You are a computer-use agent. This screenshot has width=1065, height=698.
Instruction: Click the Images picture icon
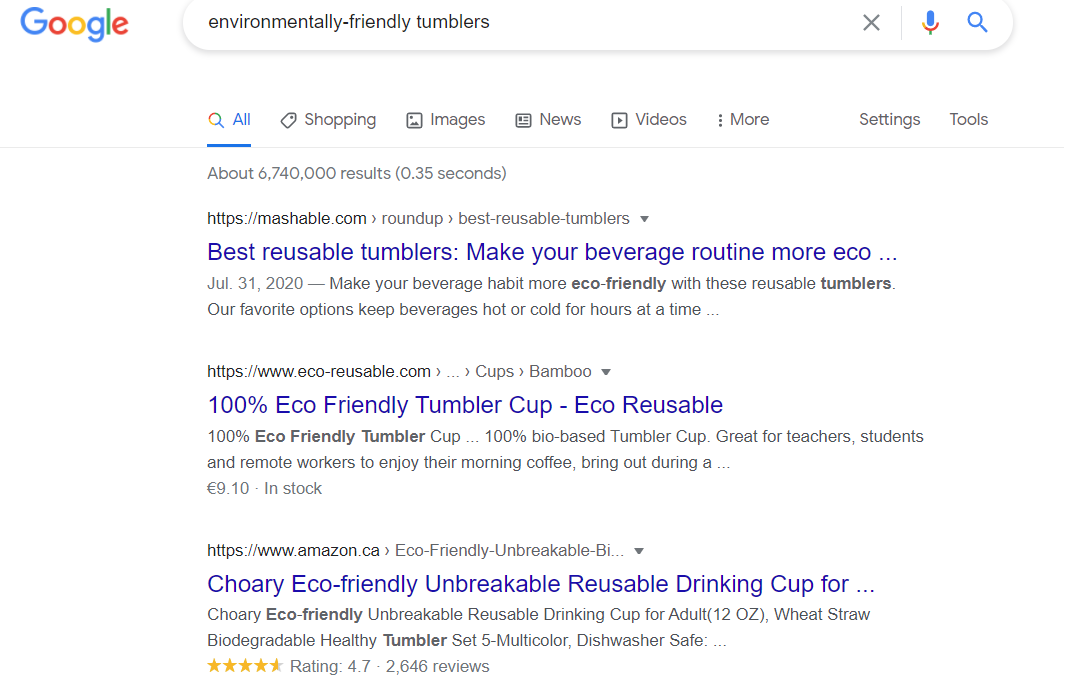[x=414, y=120]
